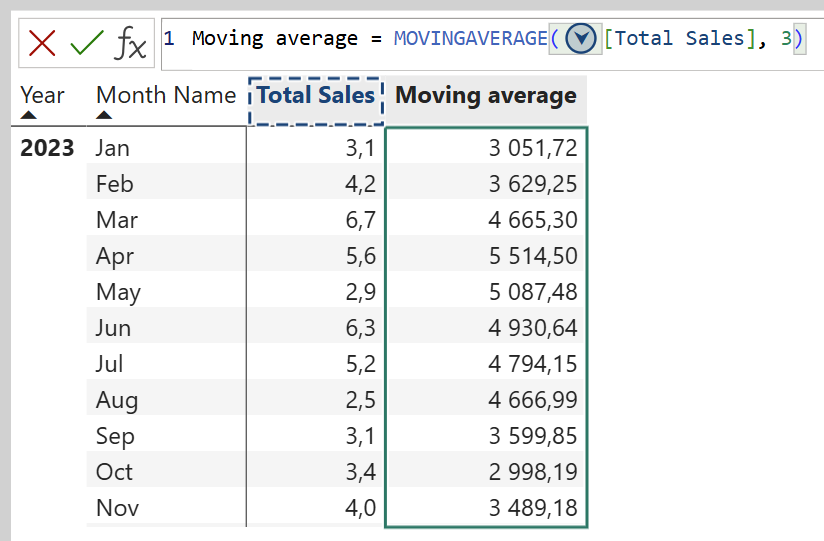Screen dimensions: 824x541
Task: Click the Total Sales value 5,6 for Apr
Action: [x=360, y=257]
